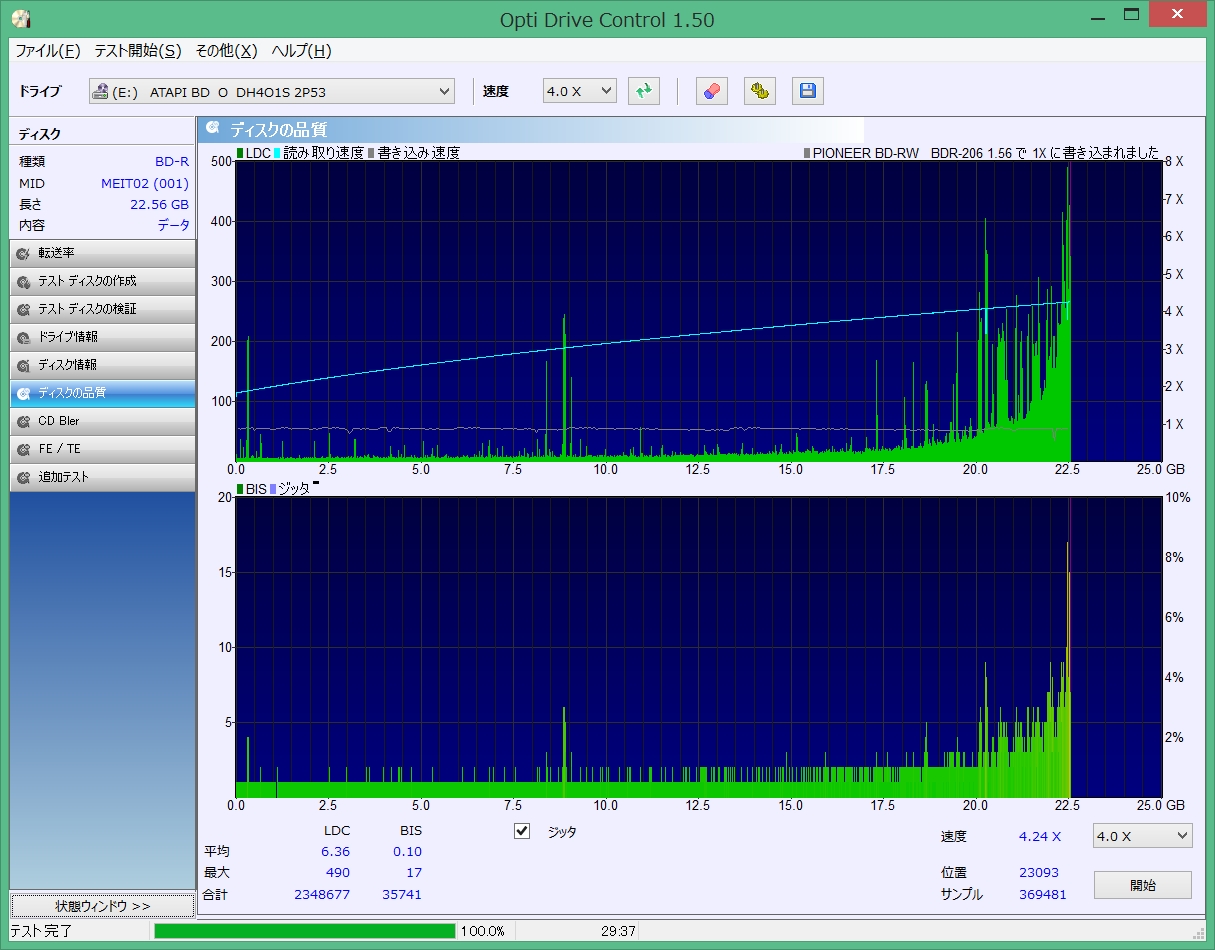Viewport: 1215px width, 950px height.
Task: Select 追加テスト extra tests in sidebar
Action: click(x=102, y=477)
